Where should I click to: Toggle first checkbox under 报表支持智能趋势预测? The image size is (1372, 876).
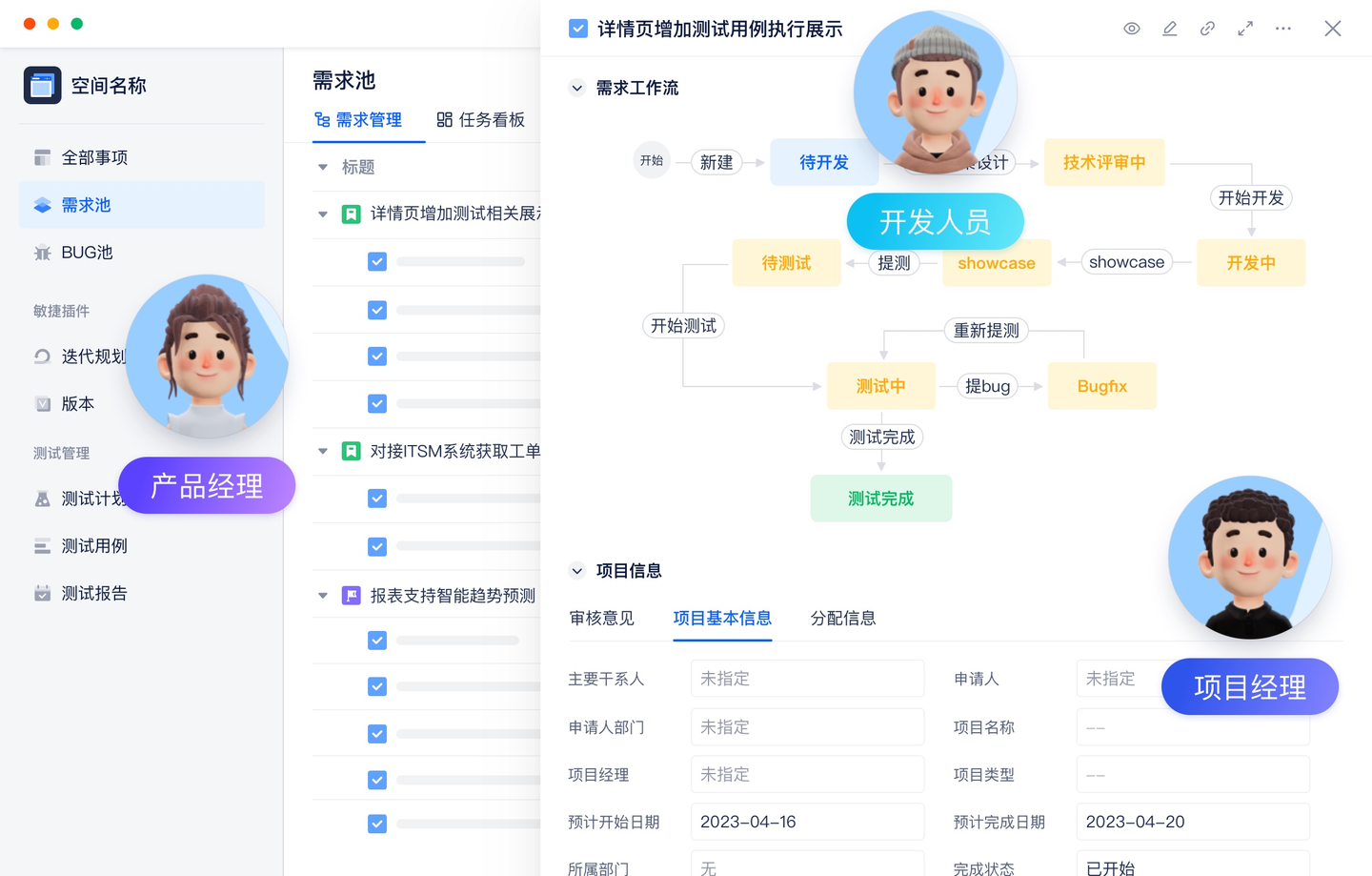point(377,641)
